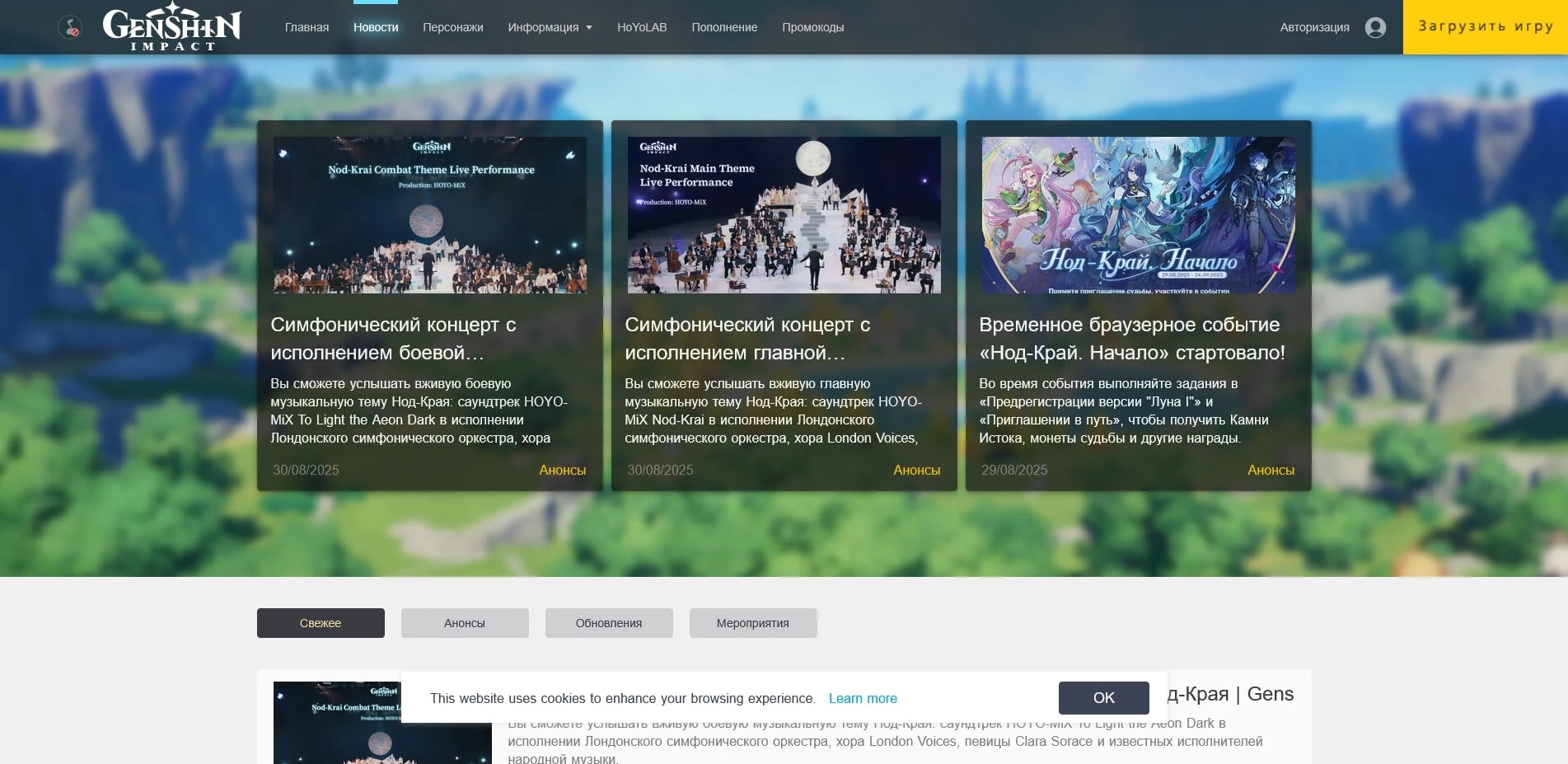Image resolution: width=1568 pixels, height=764 pixels.
Task: Accept cookies with the OK button
Action: pos(1103,698)
